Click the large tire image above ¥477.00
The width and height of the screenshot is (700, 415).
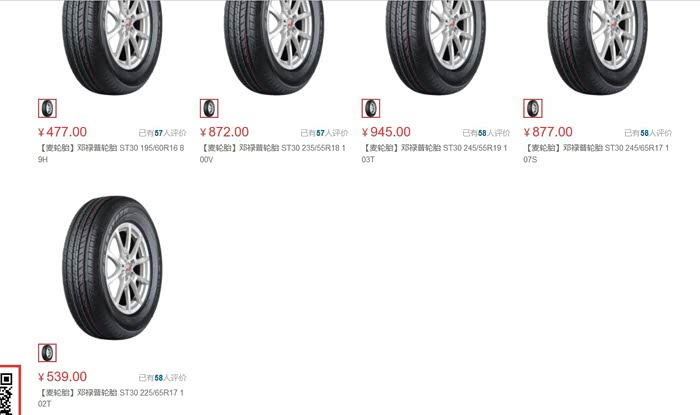click(112, 47)
